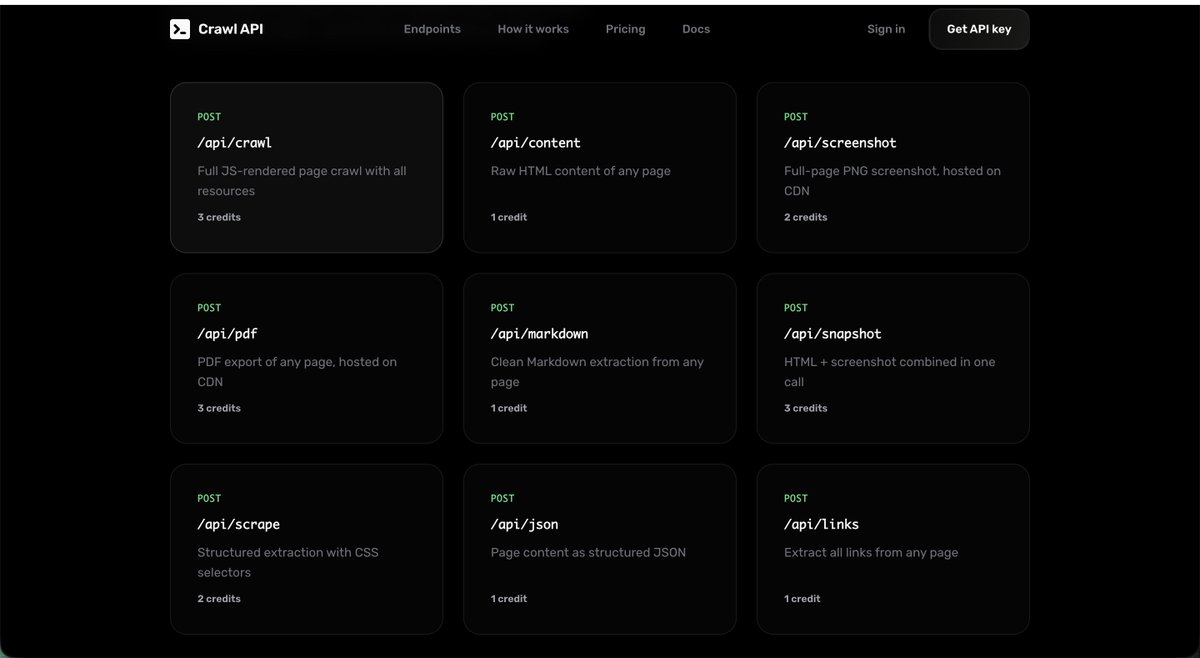Image resolution: width=1200 pixels, height=658 pixels.
Task: Click '2 credits' on /api/scrape card
Action: (x=219, y=599)
